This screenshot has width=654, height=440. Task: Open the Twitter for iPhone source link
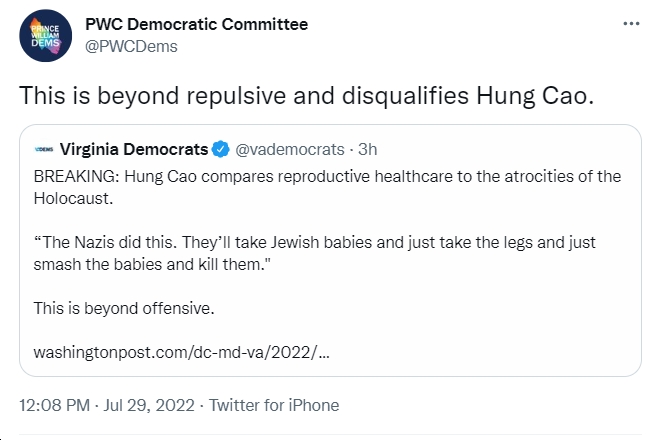pyautogui.click(x=274, y=405)
